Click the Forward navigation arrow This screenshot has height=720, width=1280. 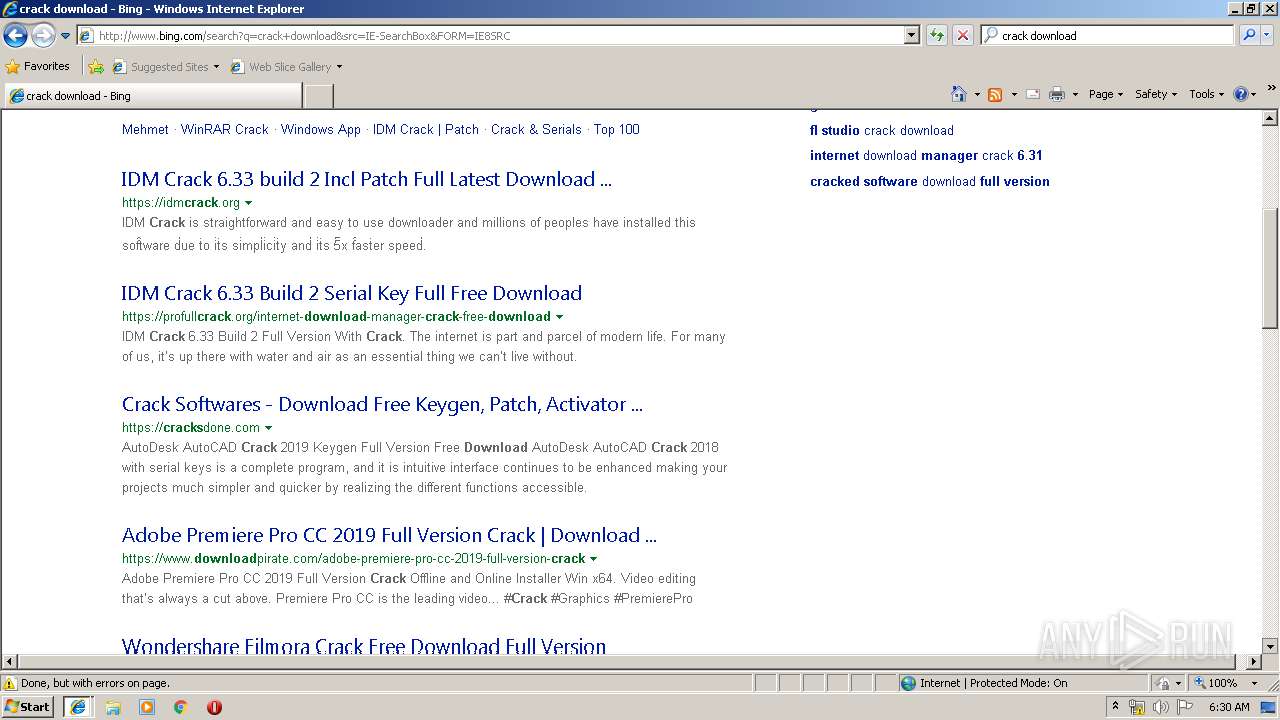click(x=43, y=36)
